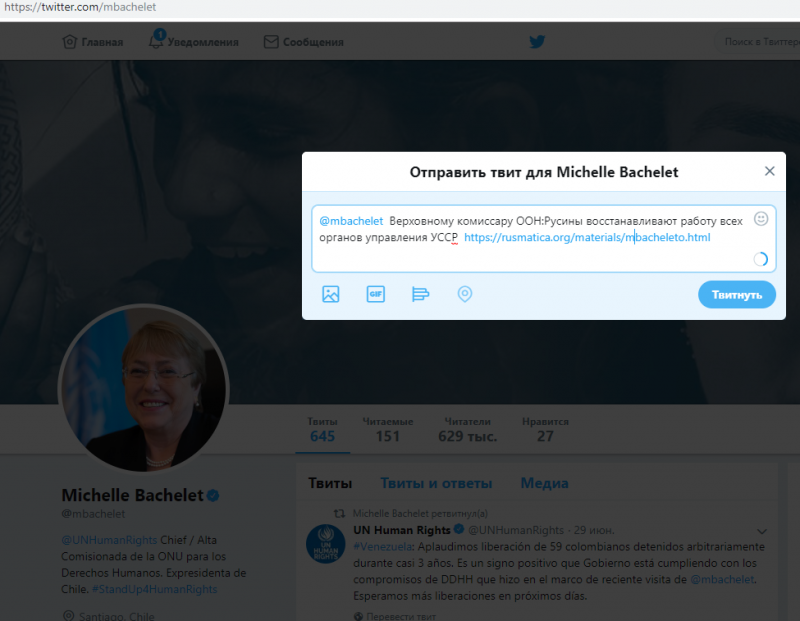The width and height of the screenshot is (800, 621).
Task: Select the Читатели 629 тыс. counter
Action: pos(467,429)
